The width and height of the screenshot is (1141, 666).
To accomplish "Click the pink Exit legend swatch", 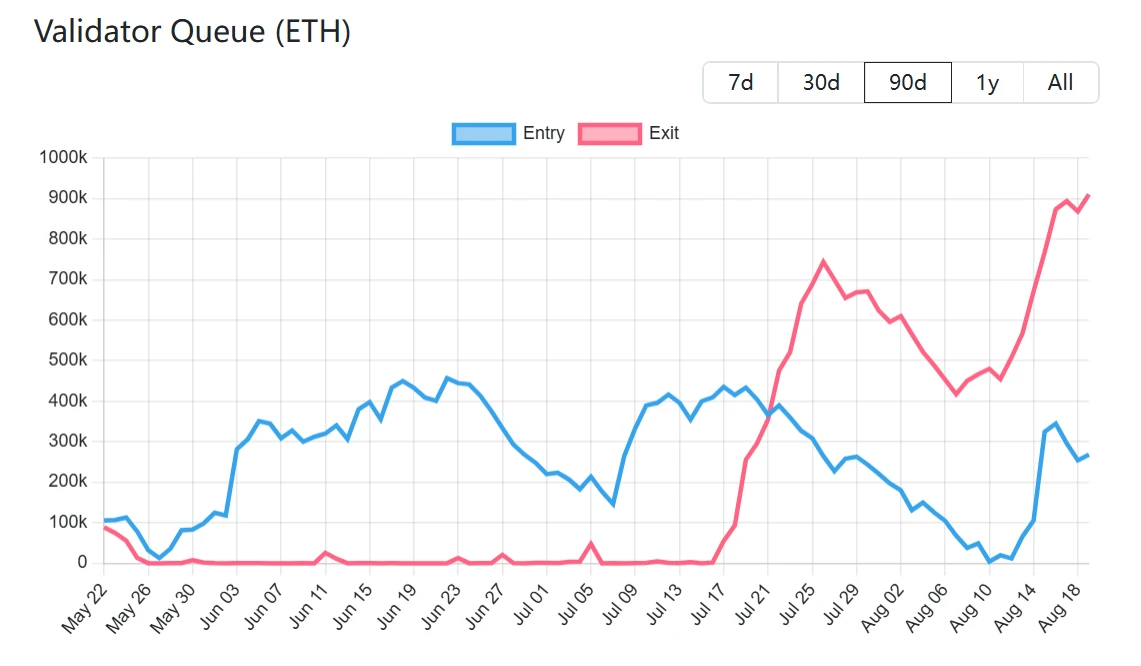I will (610, 134).
